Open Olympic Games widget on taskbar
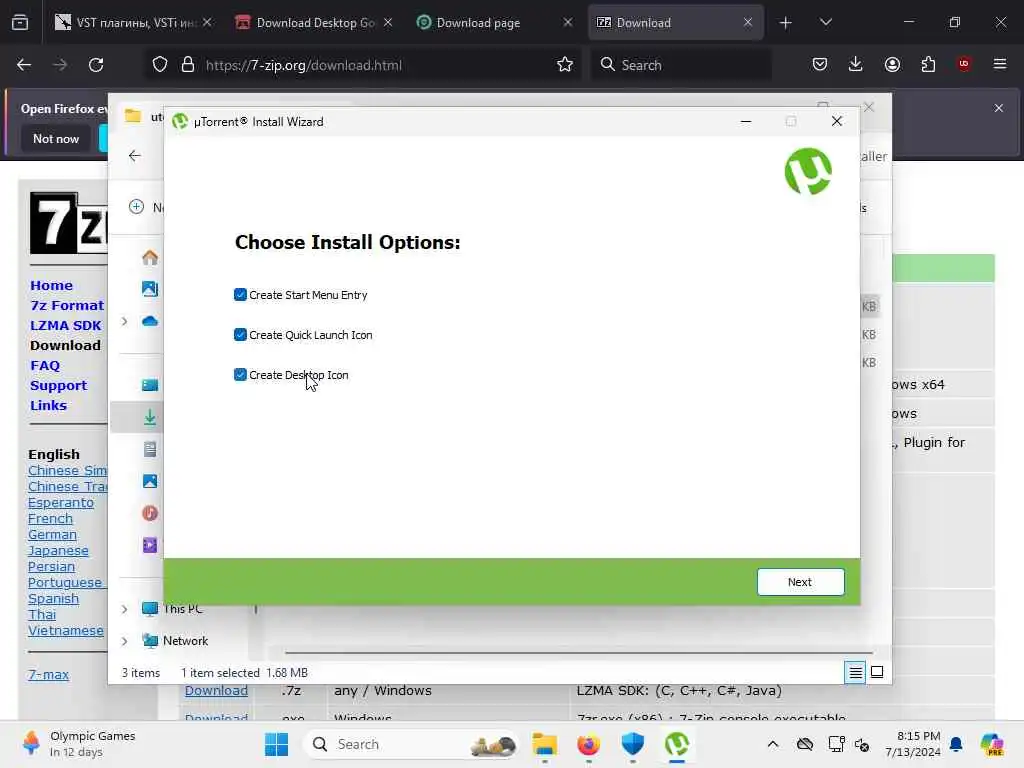This screenshot has height=768, width=1024. tap(78, 744)
